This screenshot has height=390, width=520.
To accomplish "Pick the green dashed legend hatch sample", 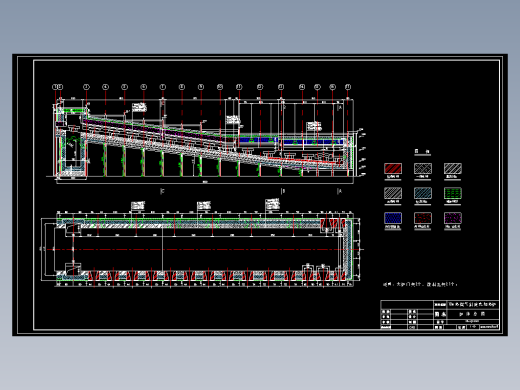I will (453, 193).
